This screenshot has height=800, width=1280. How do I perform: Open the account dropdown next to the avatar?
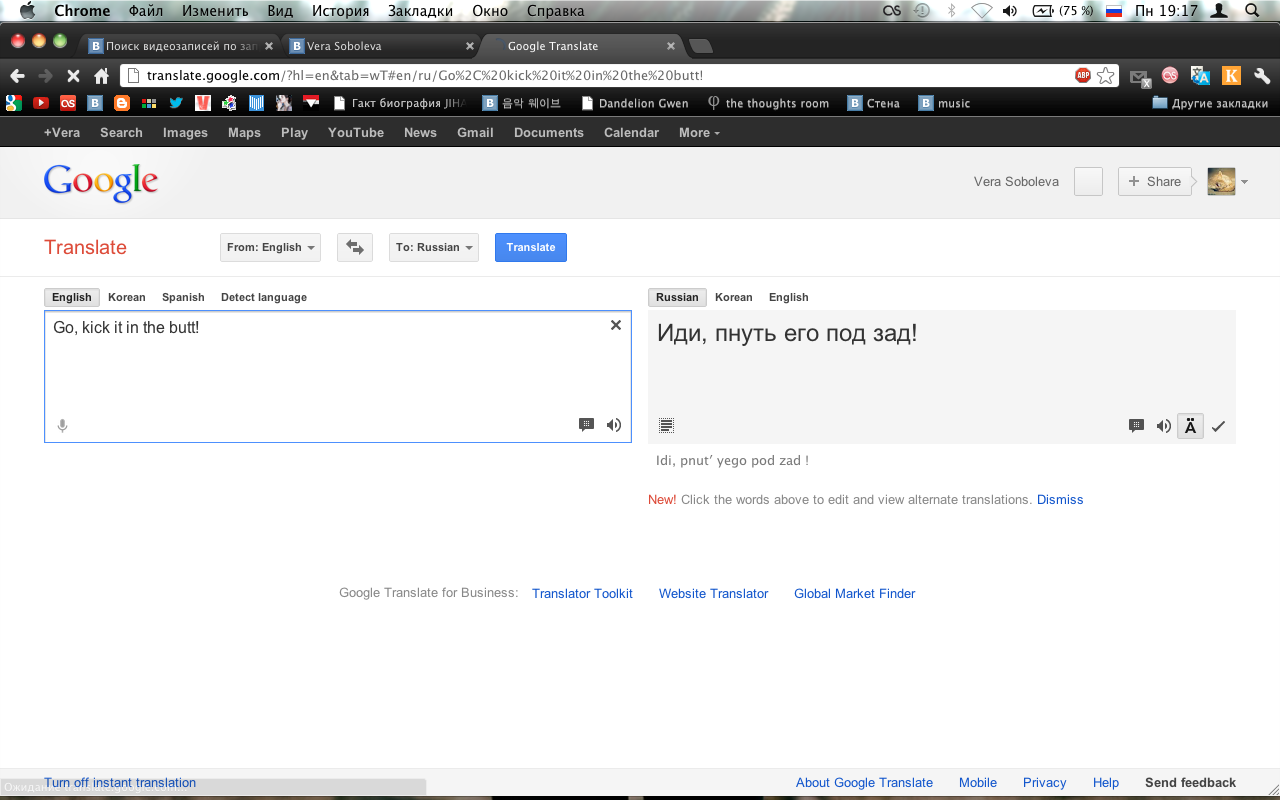pos(1244,182)
